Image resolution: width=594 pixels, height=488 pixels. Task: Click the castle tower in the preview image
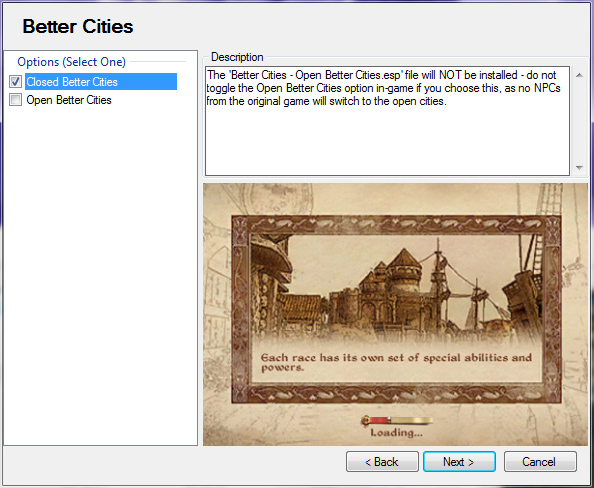(x=405, y=273)
